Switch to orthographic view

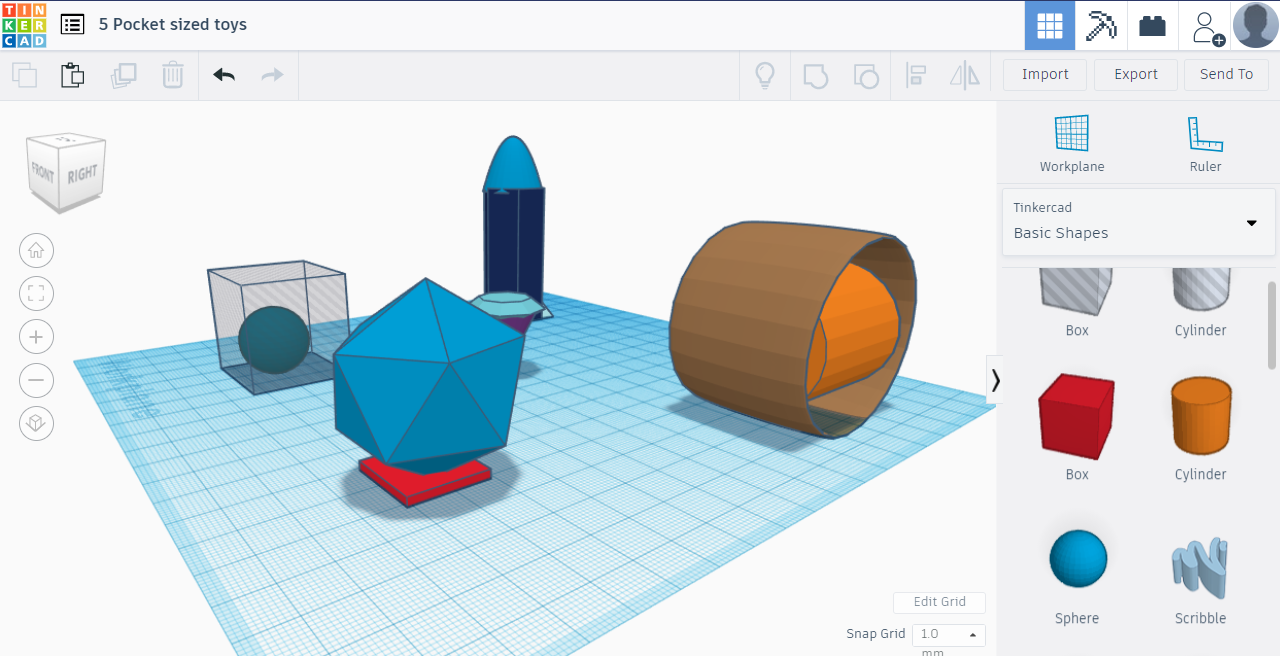tap(36, 423)
